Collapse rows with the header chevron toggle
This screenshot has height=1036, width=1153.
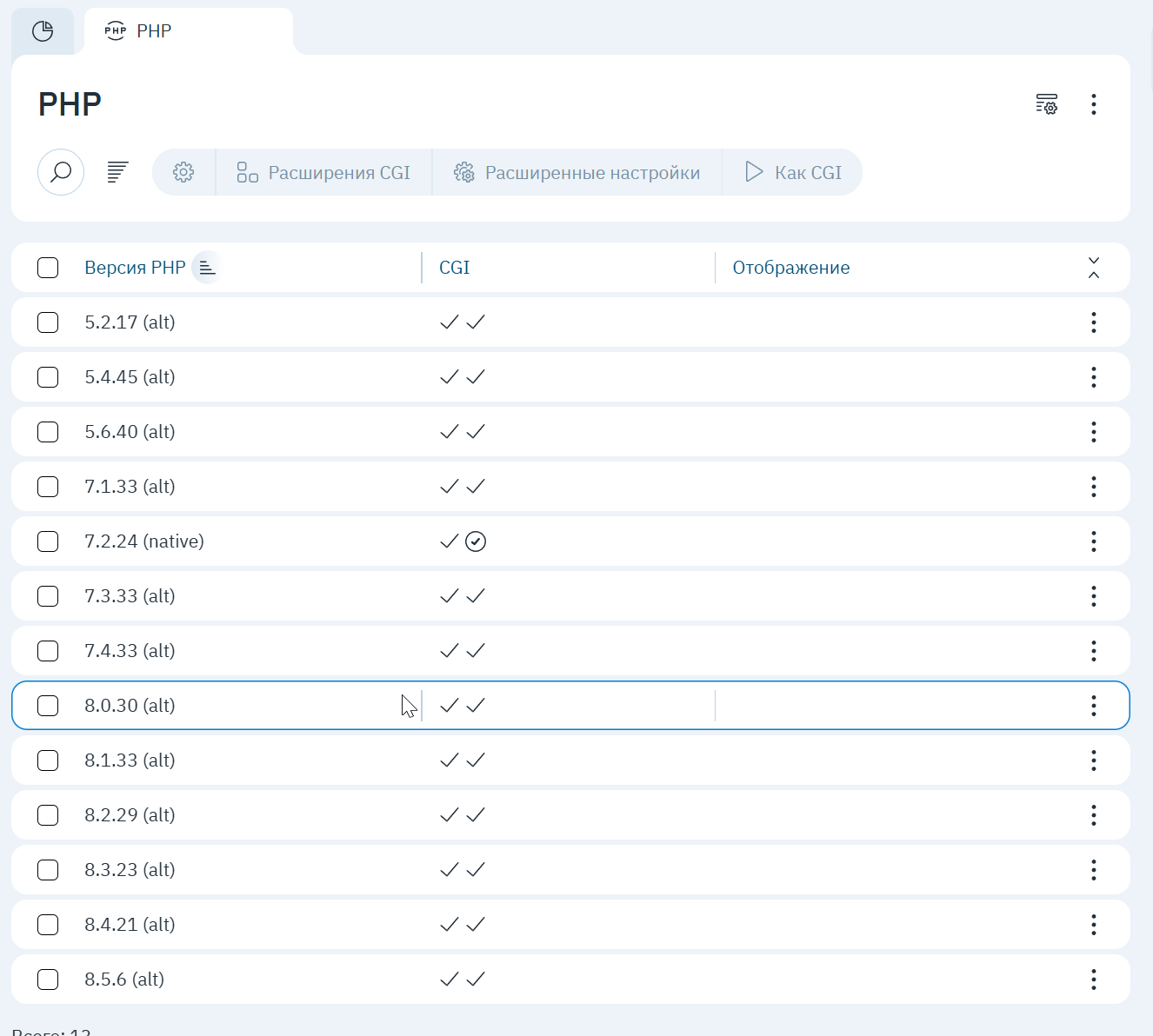pos(1094,268)
